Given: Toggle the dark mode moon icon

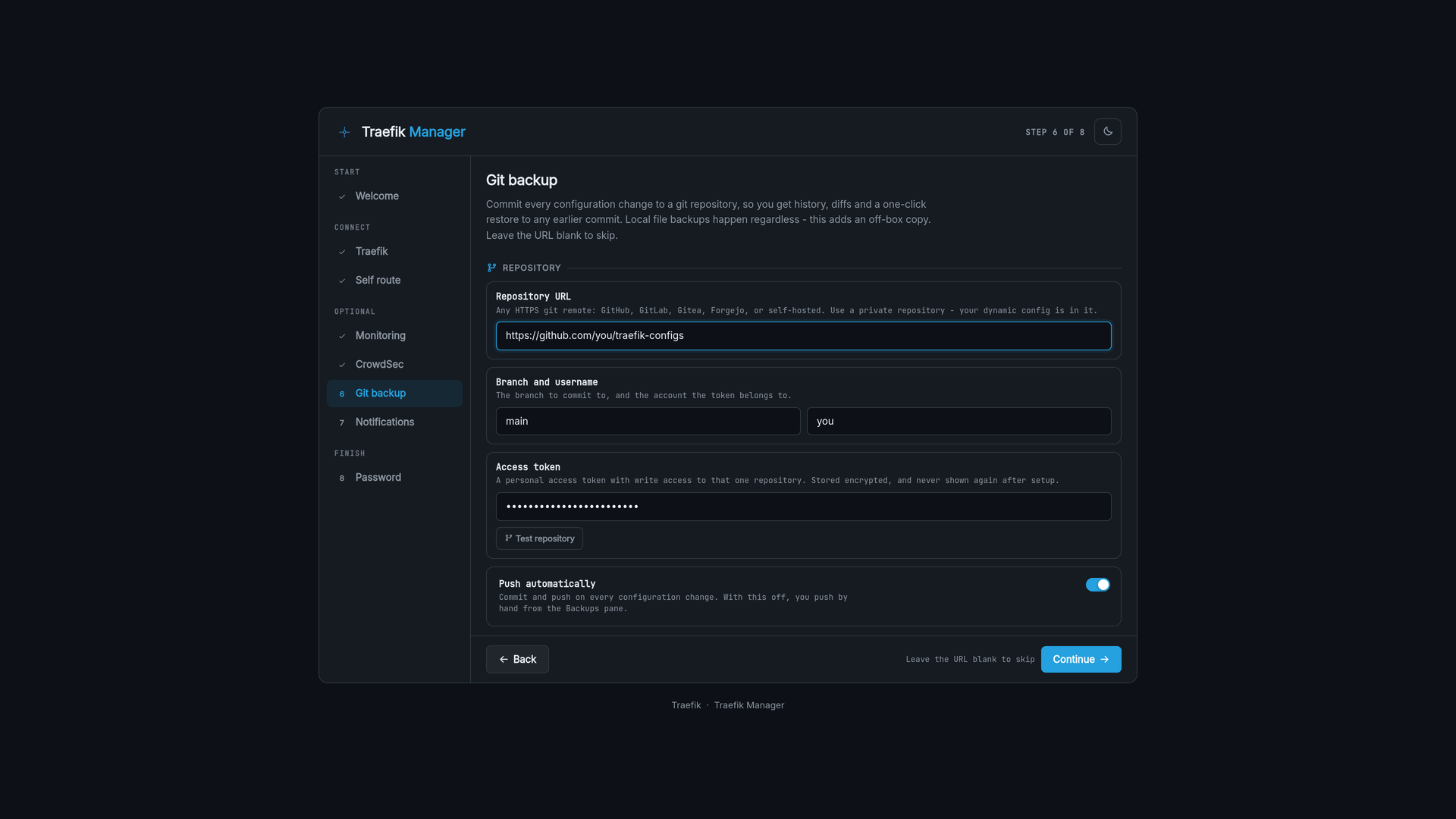Looking at the screenshot, I should click(1108, 132).
